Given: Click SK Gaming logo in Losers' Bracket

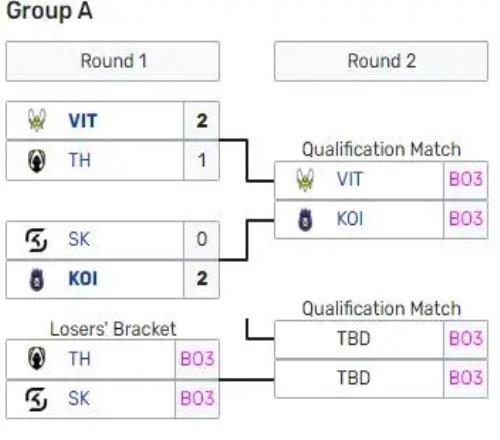Looking at the screenshot, I should 36,399.
